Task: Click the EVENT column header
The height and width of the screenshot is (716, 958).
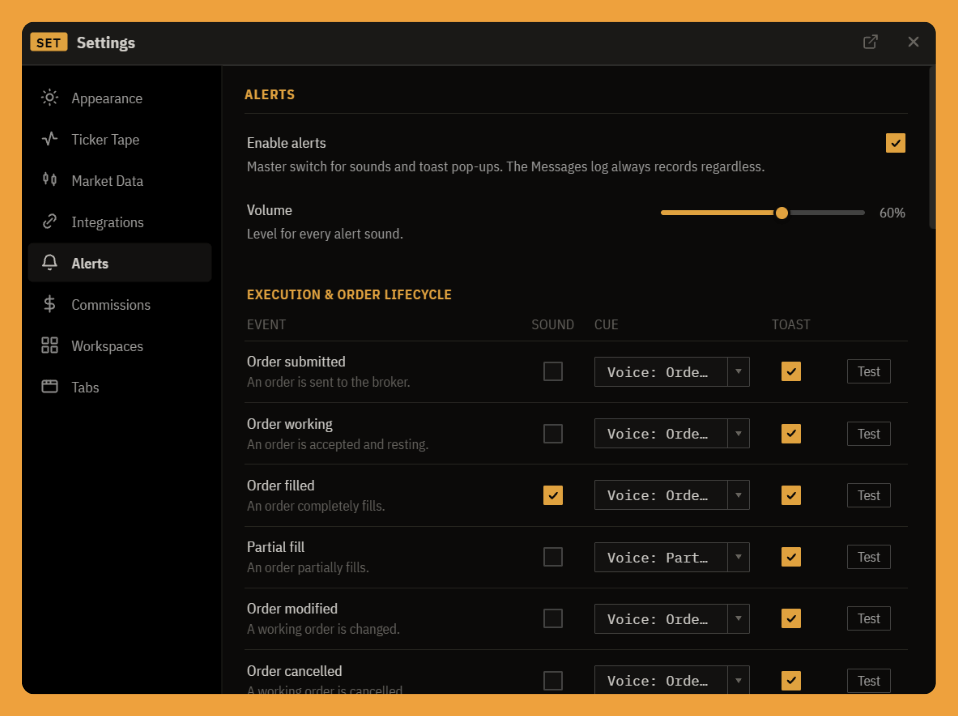Action: point(266,324)
